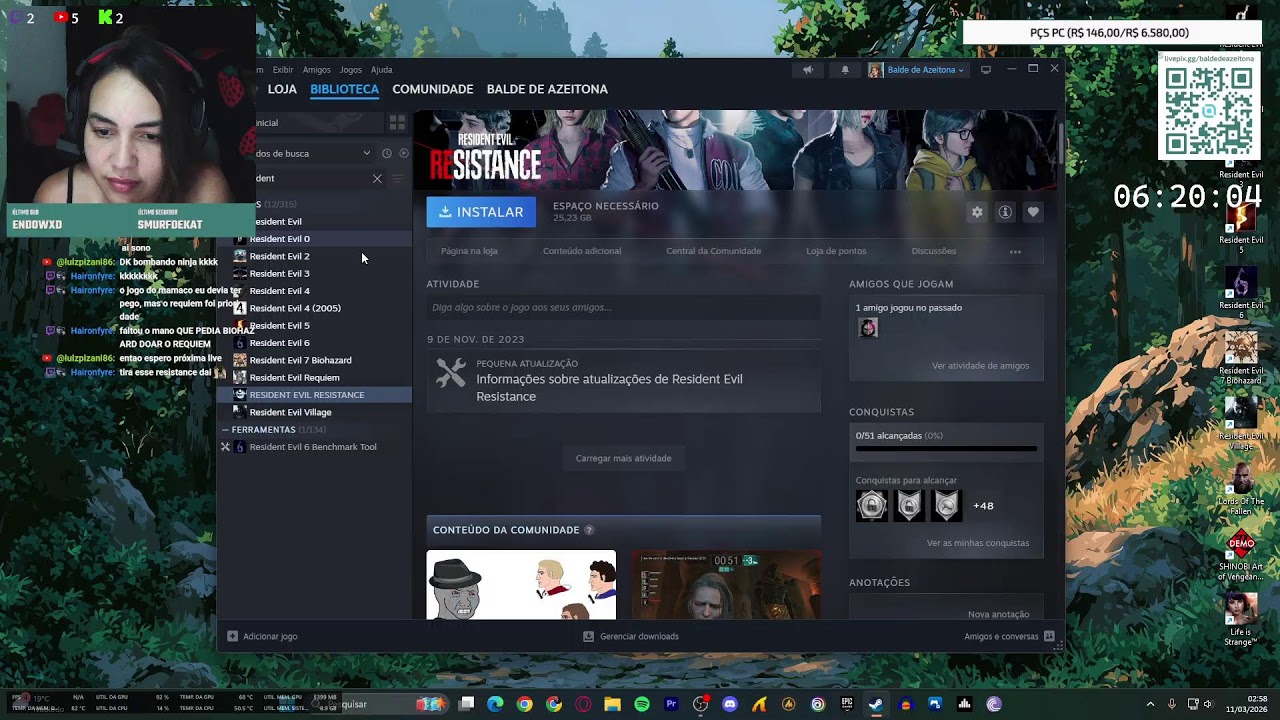Click friend avatar who played previously
The image size is (1280, 720).
[x=868, y=328]
